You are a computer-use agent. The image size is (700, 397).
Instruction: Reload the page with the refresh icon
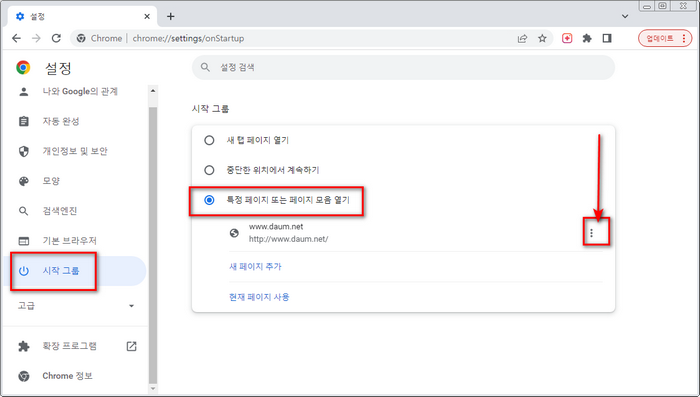[x=56, y=38]
